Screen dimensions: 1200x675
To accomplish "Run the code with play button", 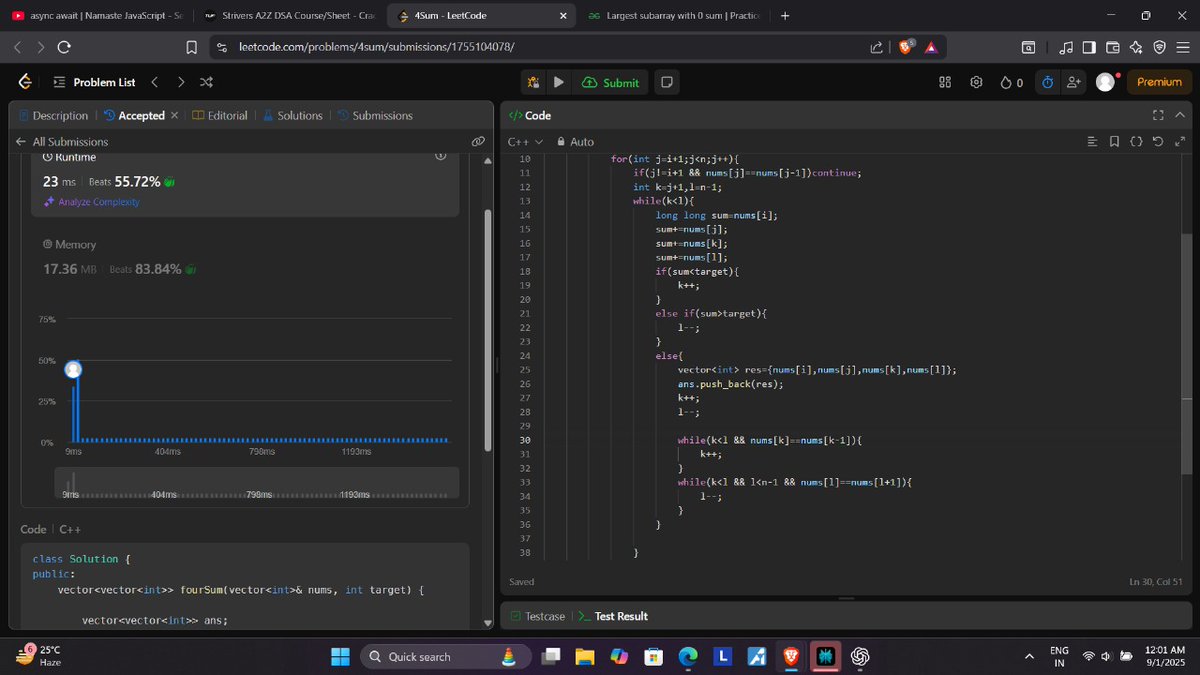I will (559, 82).
